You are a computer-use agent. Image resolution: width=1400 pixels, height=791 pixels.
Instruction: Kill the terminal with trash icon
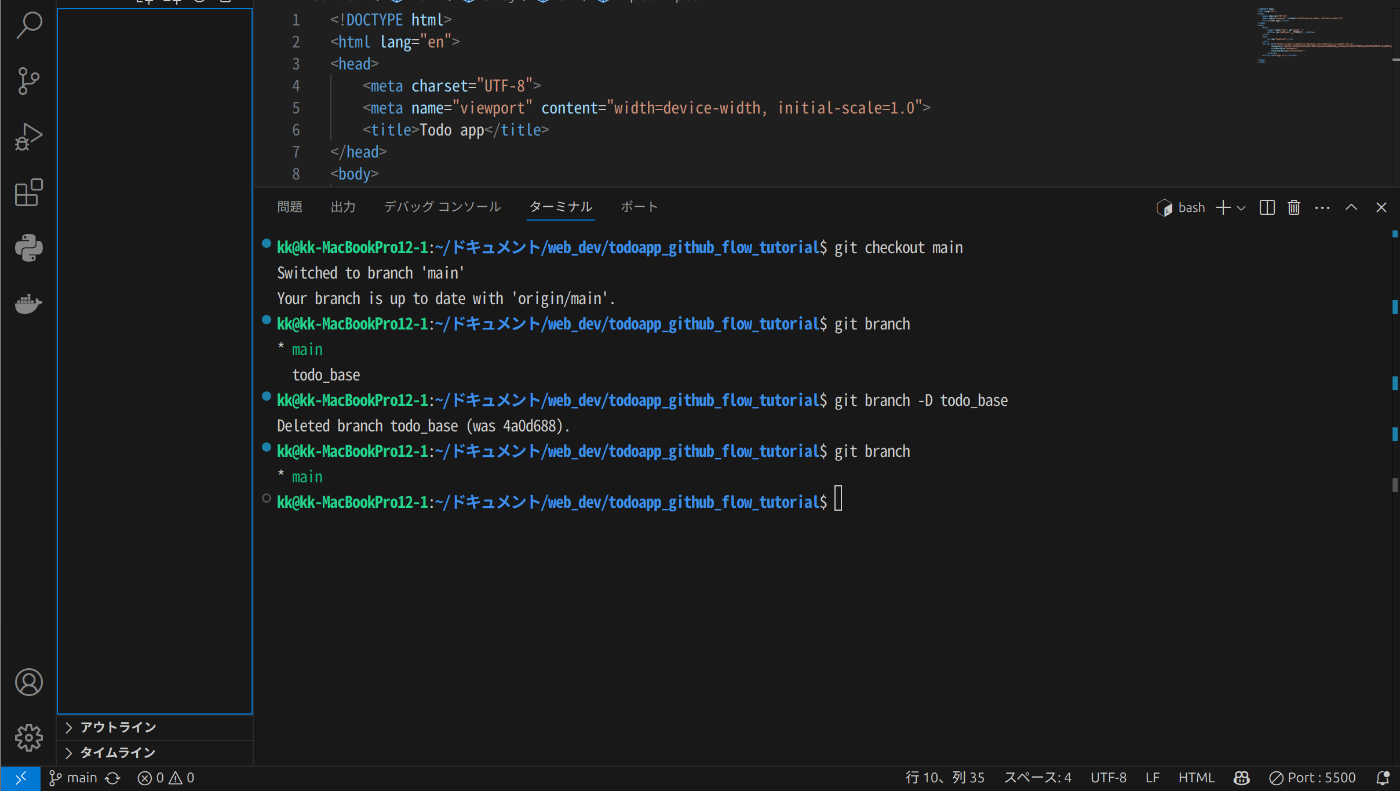pos(1294,208)
